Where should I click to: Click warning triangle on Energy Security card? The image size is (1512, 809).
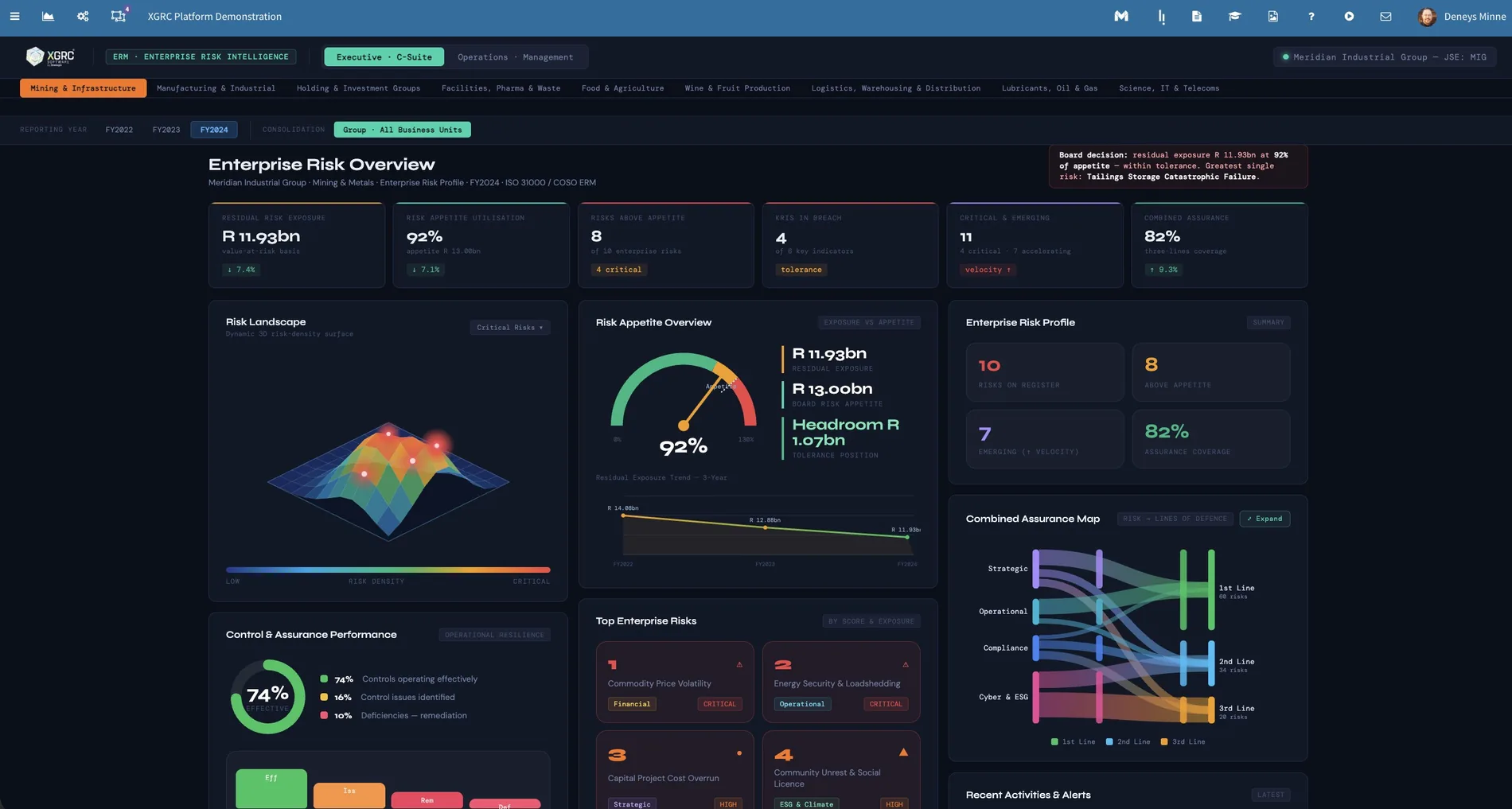coord(906,664)
